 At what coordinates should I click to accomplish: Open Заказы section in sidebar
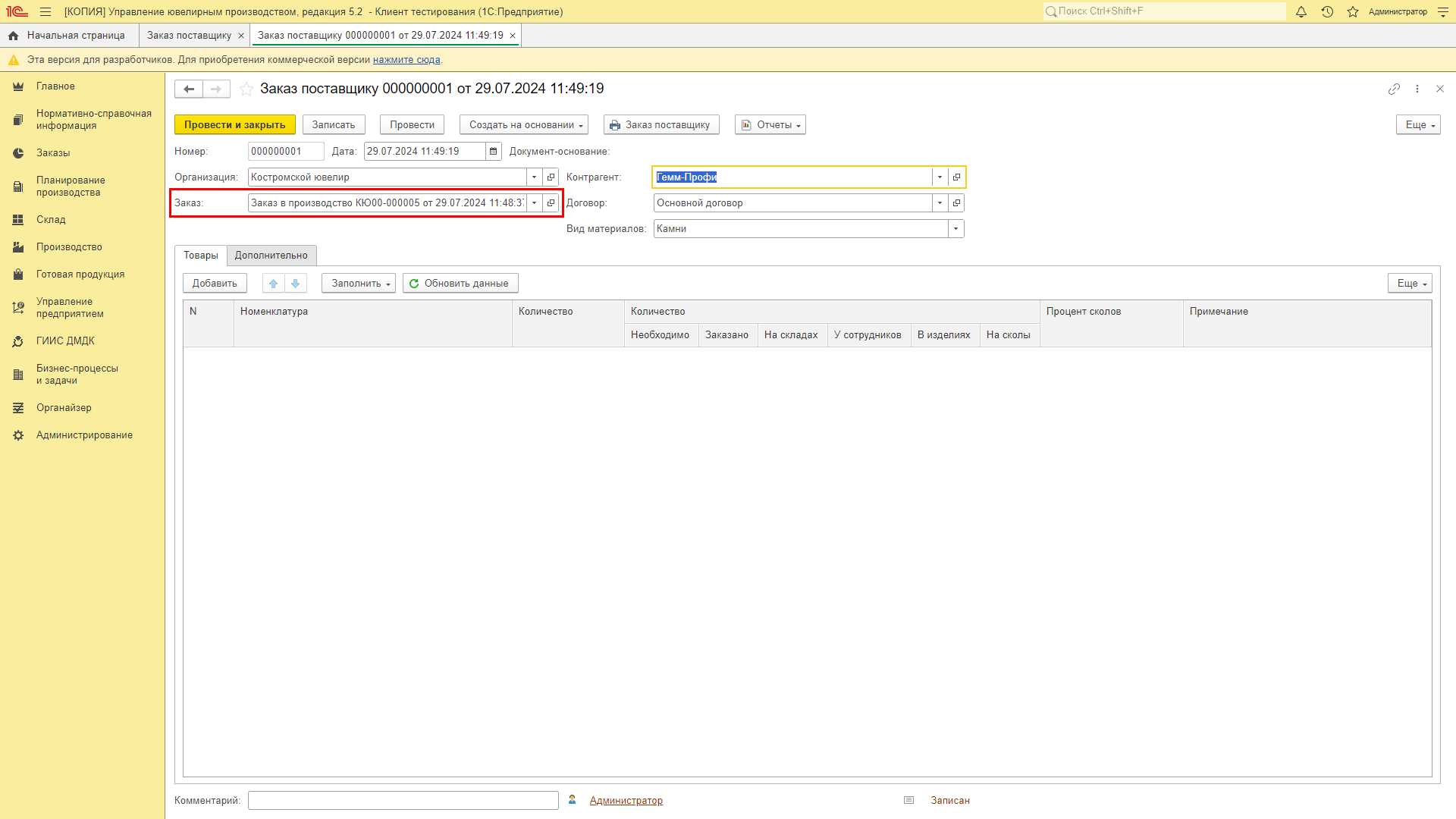pyautogui.click(x=53, y=153)
